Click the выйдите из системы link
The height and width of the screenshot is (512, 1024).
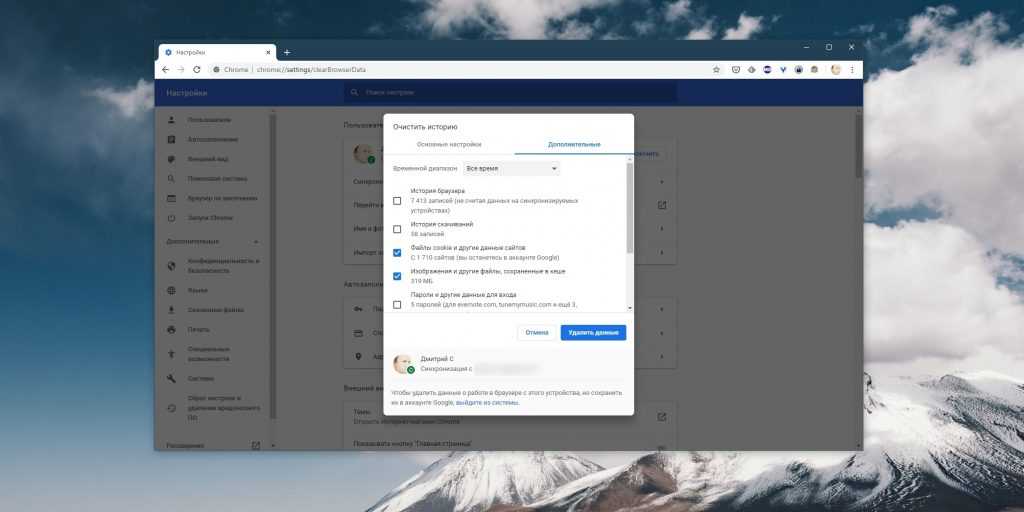(487, 403)
